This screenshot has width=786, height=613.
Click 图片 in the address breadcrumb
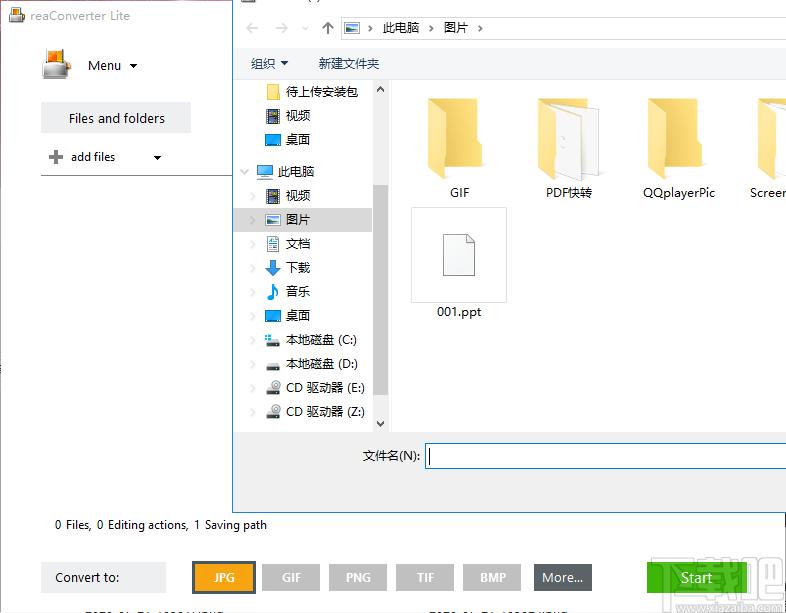pos(455,28)
